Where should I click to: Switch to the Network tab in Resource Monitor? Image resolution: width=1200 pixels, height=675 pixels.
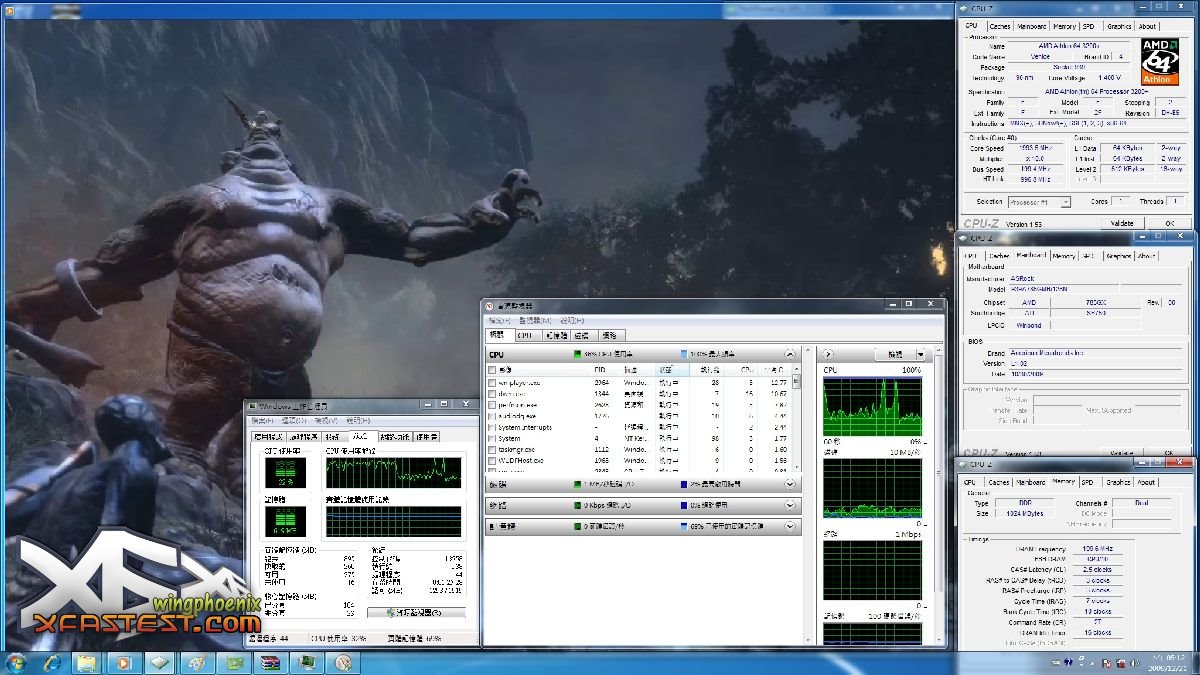click(x=611, y=336)
